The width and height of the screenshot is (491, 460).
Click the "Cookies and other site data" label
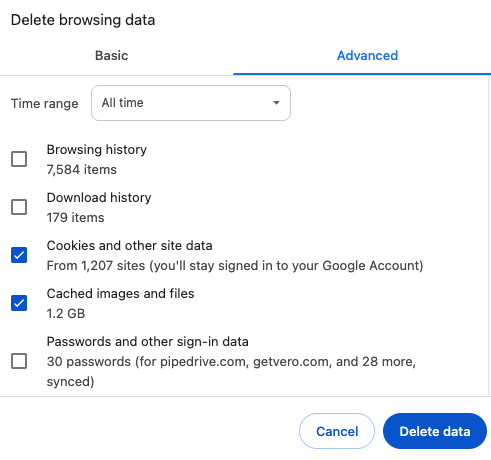[x=130, y=246]
